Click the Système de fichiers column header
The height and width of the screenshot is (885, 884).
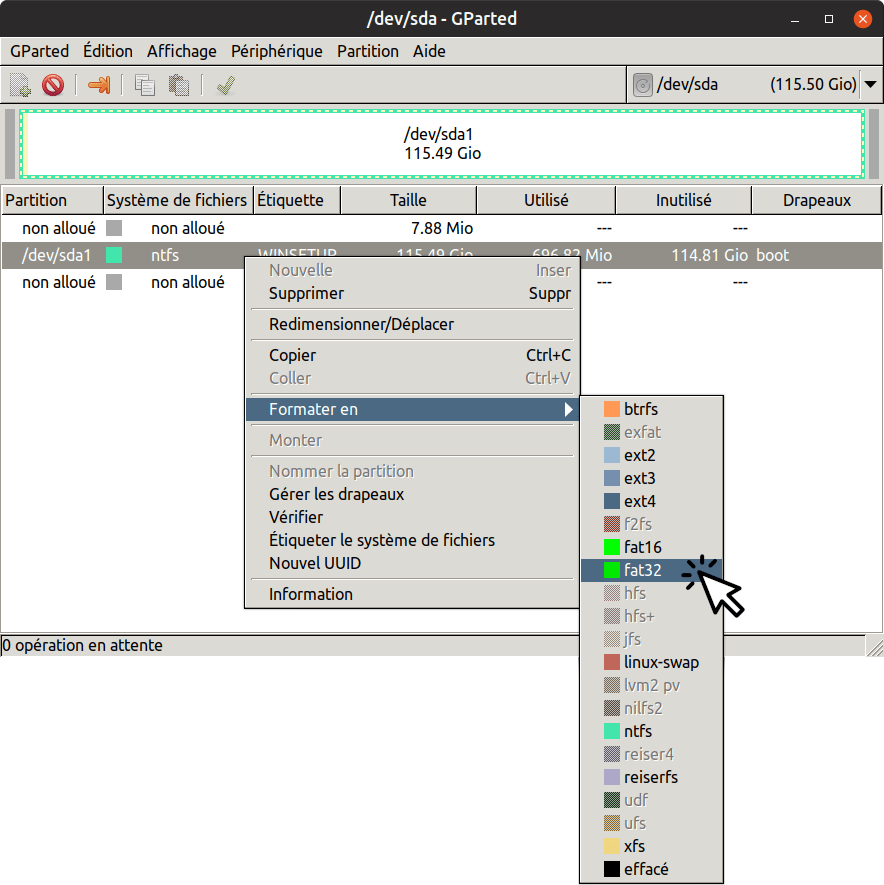(178, 200)
